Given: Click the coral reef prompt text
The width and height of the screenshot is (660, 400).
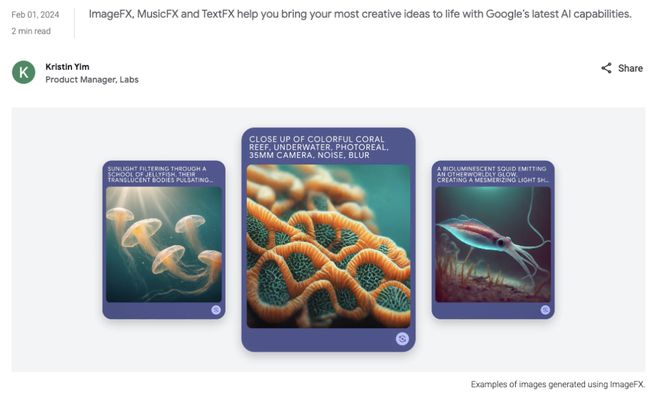Looking at the screenshot, I should coord(319,147).
